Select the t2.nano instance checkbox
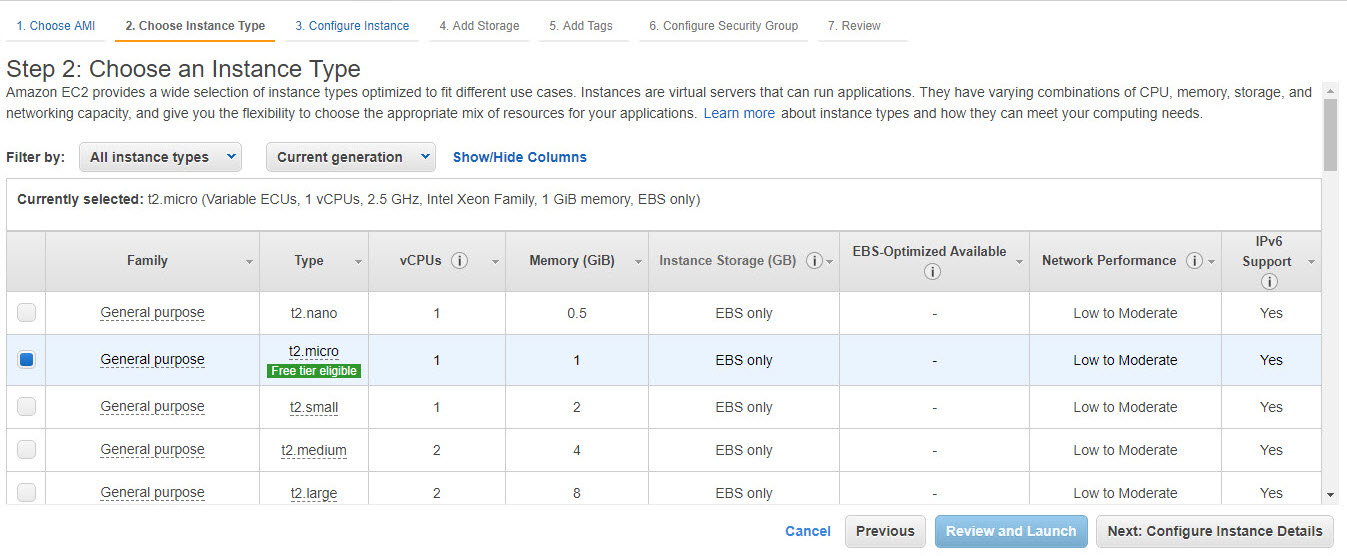 tap(27, 313)
